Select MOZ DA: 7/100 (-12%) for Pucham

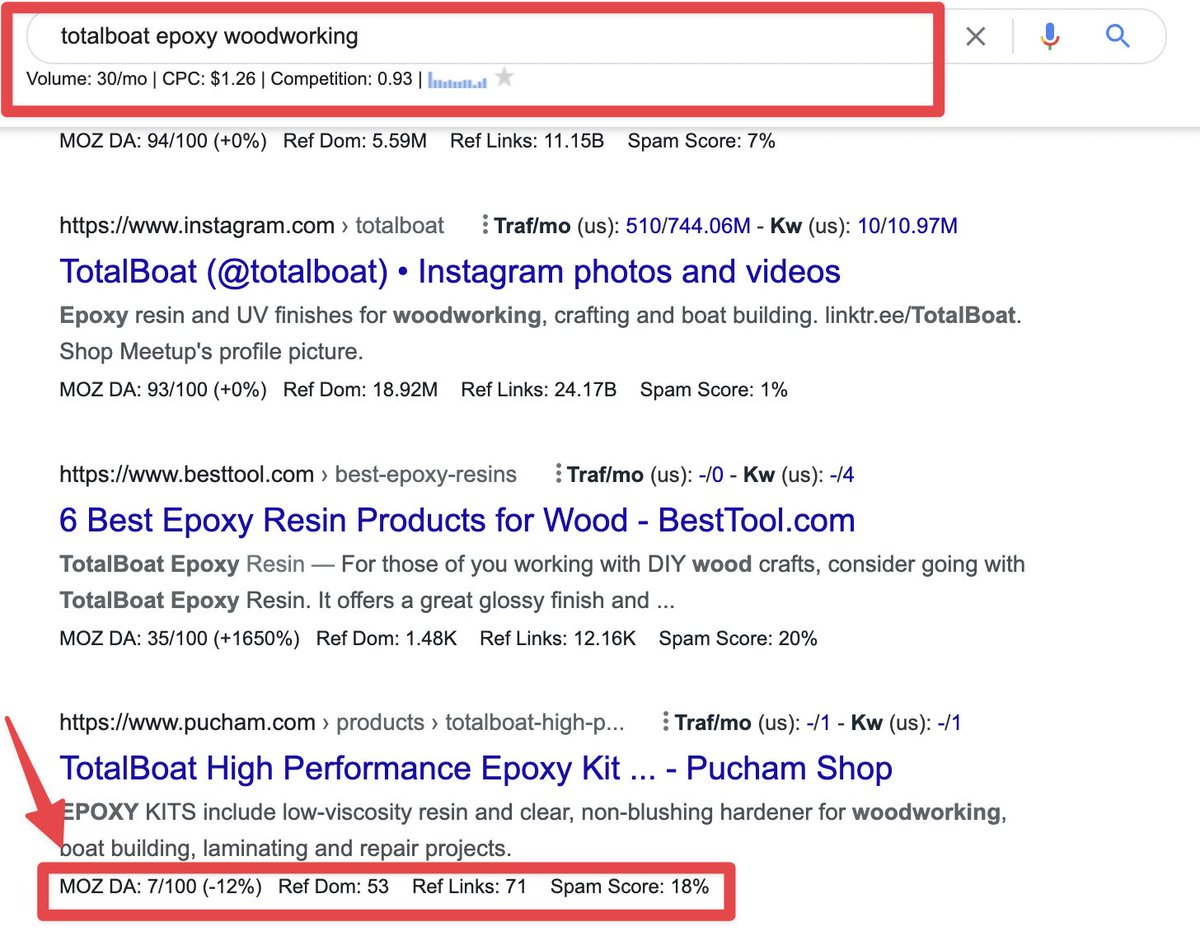pos(161,886)
